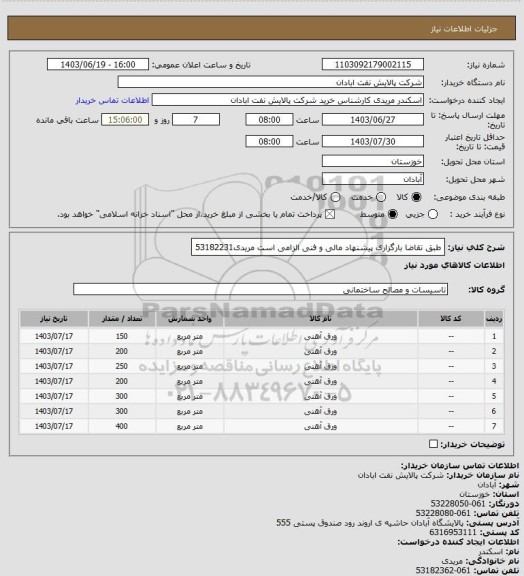Image resolution: width=524 pixels, height=576 pixels.
Task: Click the announcement date field 1403/06/19 - 16:00
Action: (98, 64)
